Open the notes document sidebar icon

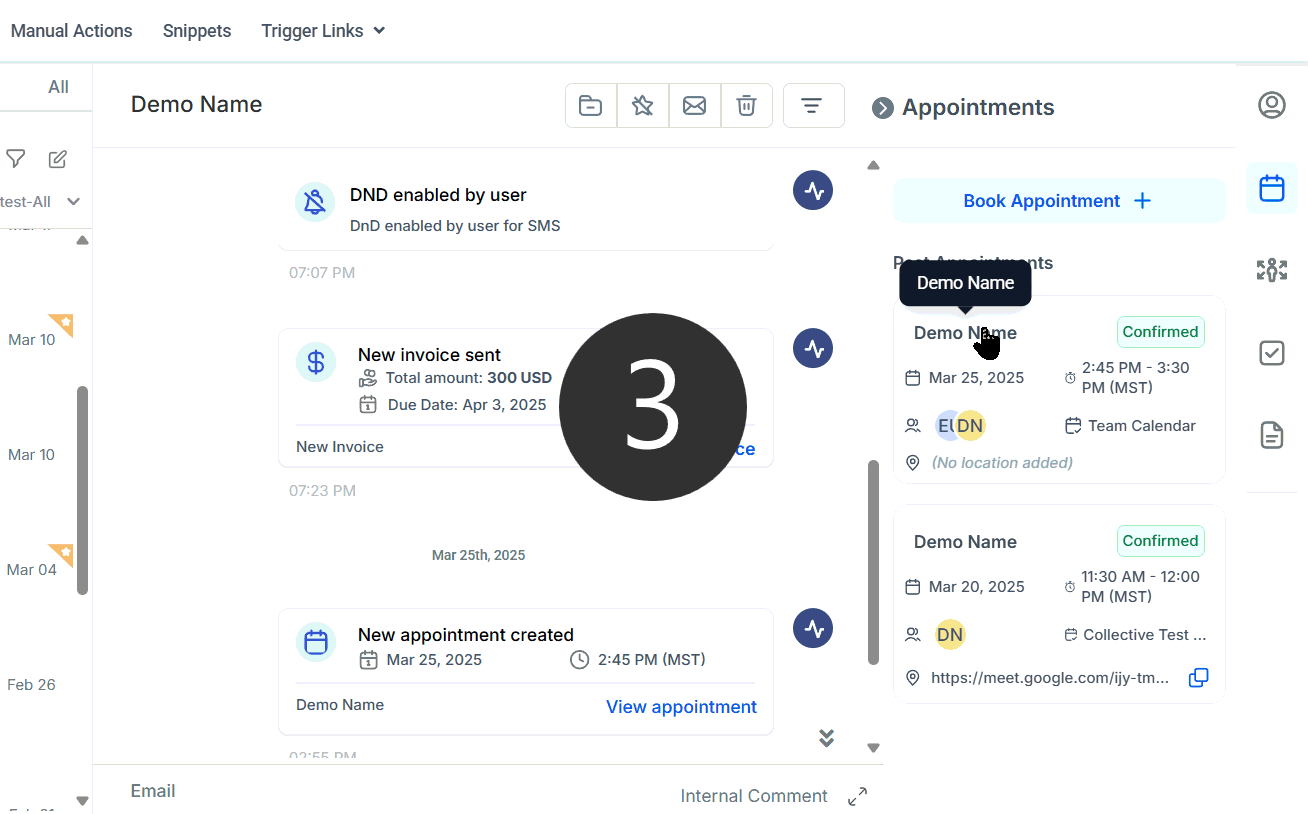tap(1271, 435)
